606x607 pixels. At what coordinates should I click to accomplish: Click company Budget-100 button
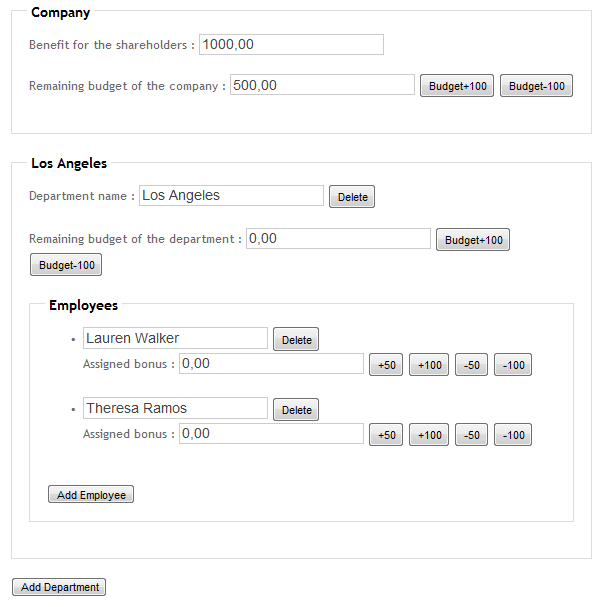coord(536,86)
